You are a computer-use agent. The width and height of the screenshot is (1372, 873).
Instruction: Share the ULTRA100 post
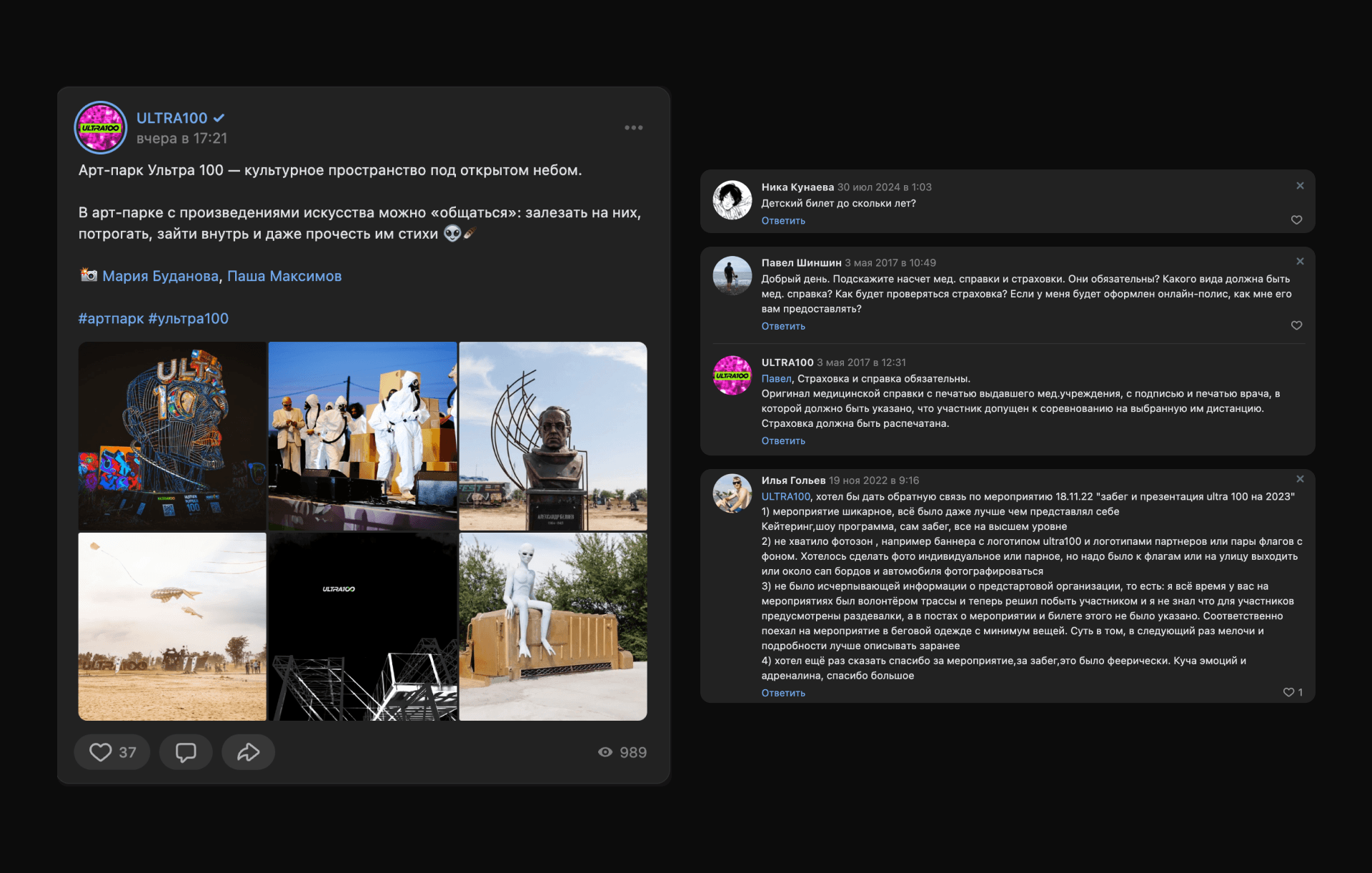[x=248, y=752]
